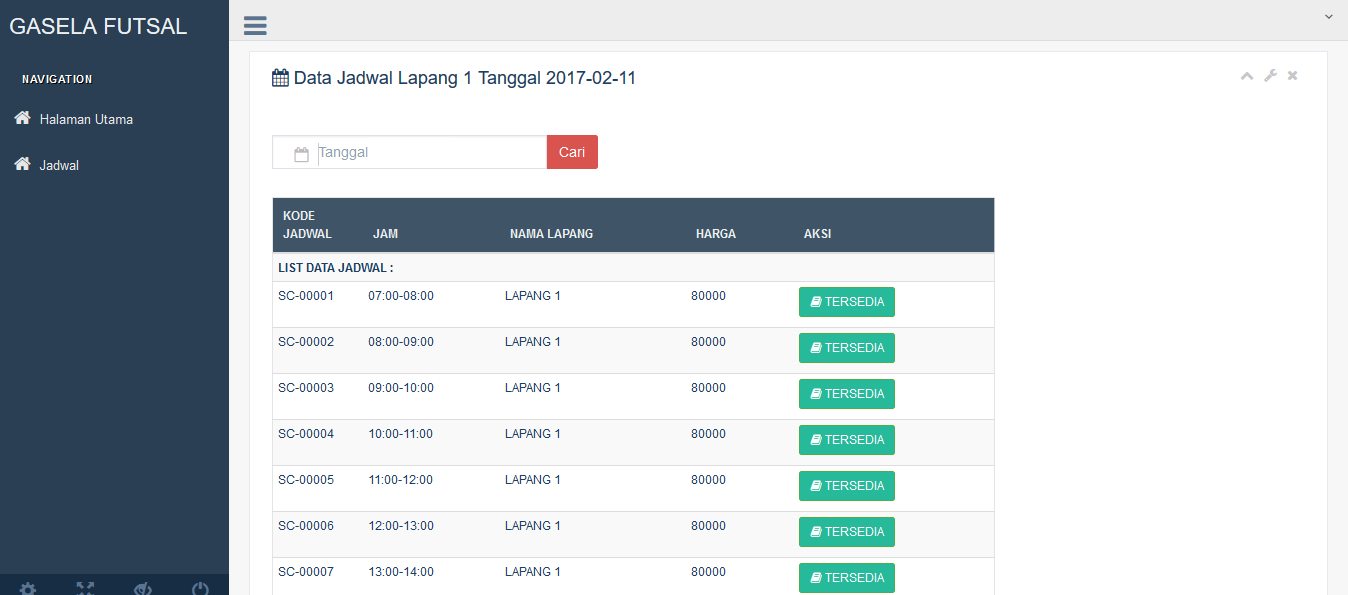Close the Data Jadwal panel with the x icon
This screenshot has height=595, width=1348.
click(1291, 75)
